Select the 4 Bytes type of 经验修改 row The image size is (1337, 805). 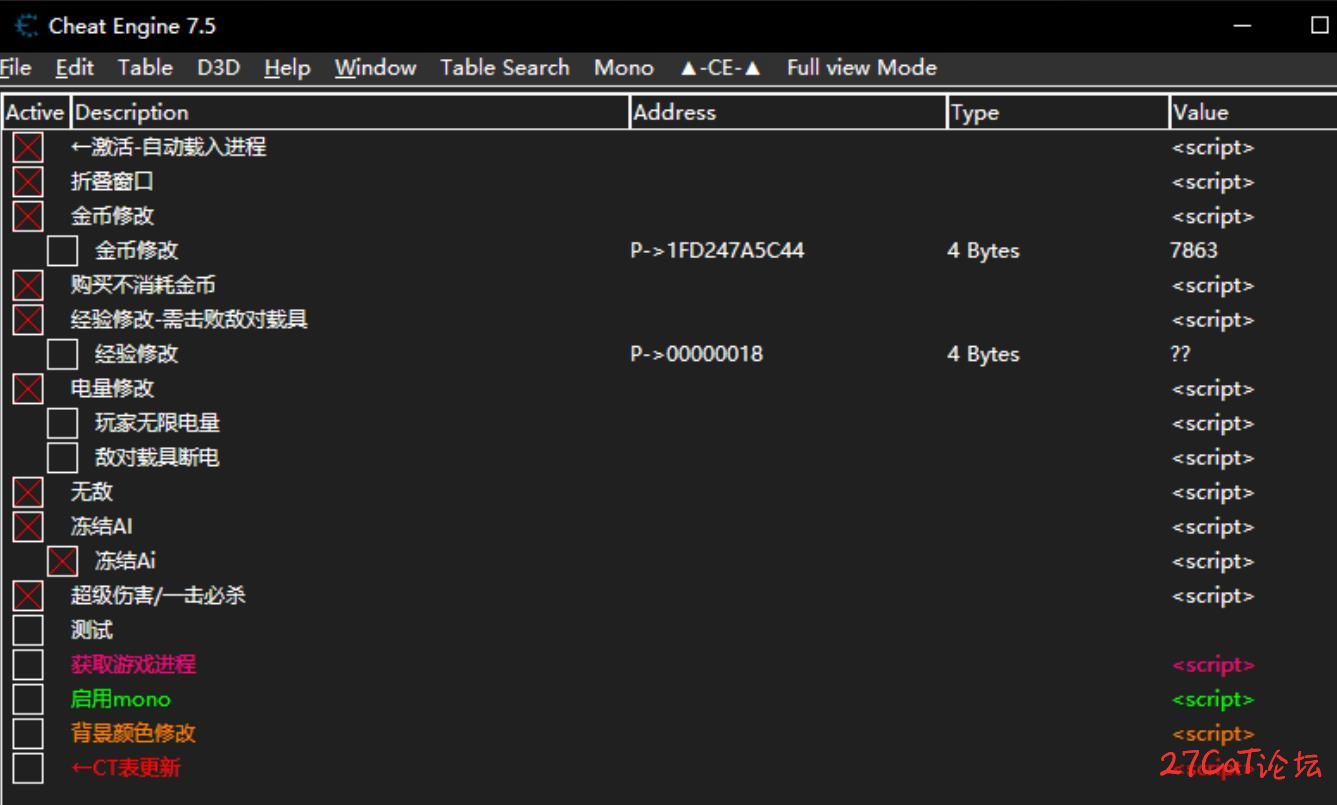click(983, 354)
